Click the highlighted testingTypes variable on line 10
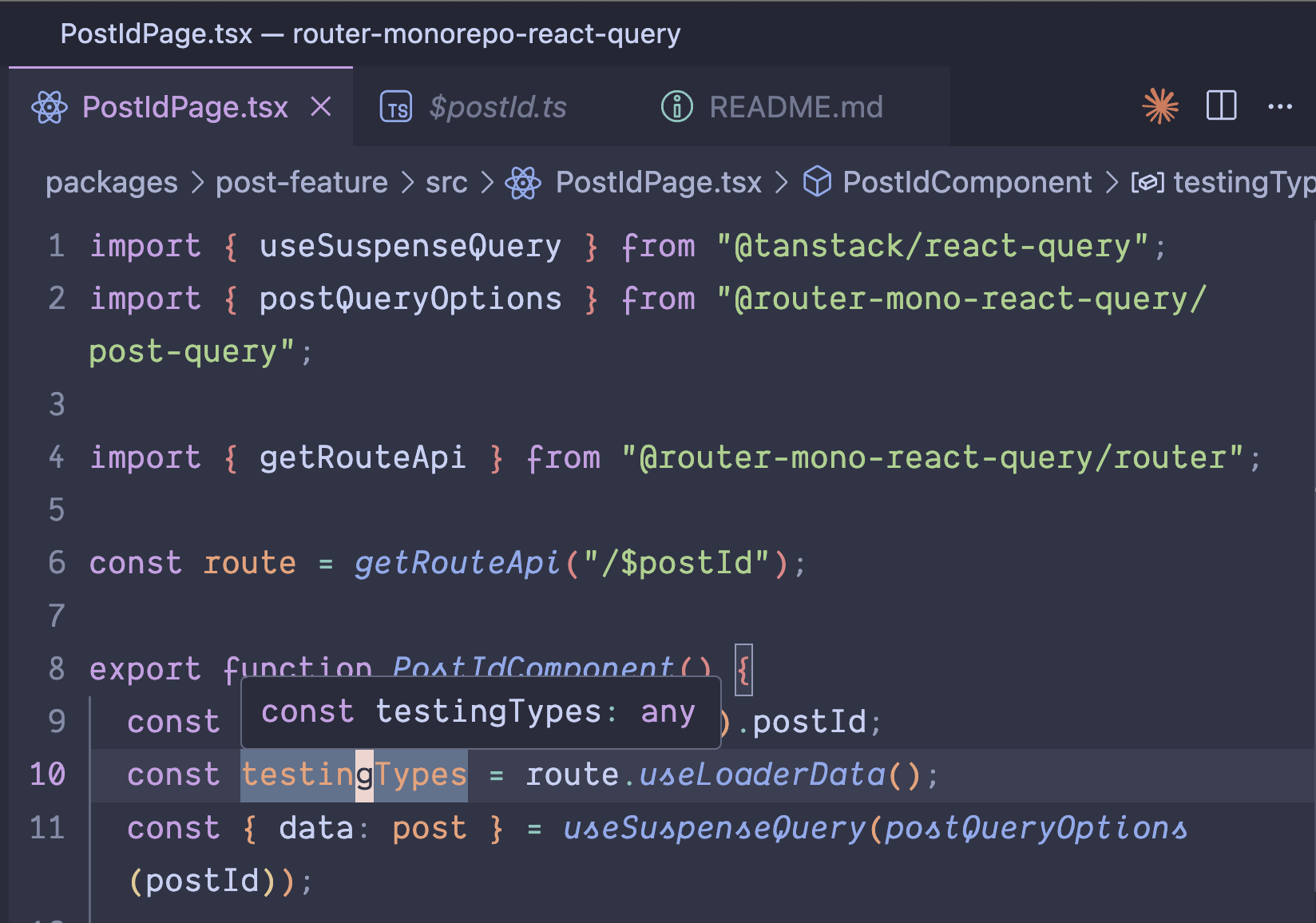Image resolution: width=1316 pixels, height=923 pixels. 354,774
